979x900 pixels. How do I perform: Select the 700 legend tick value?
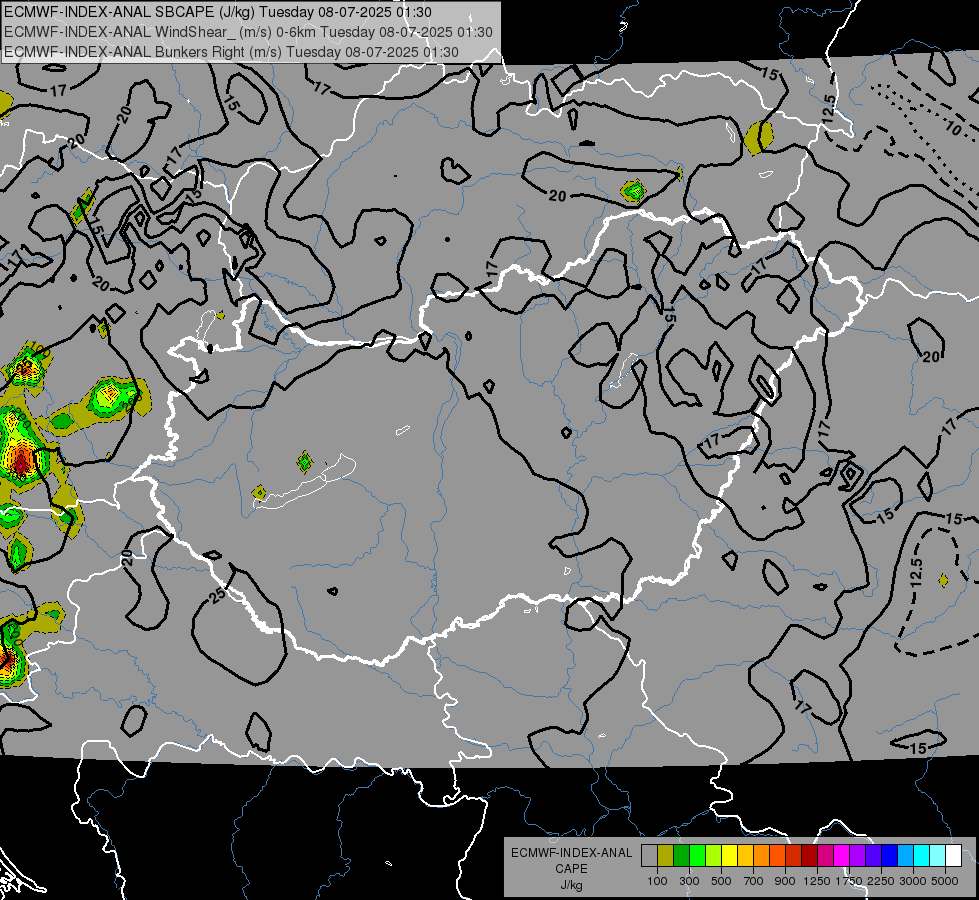coord(754,881)
